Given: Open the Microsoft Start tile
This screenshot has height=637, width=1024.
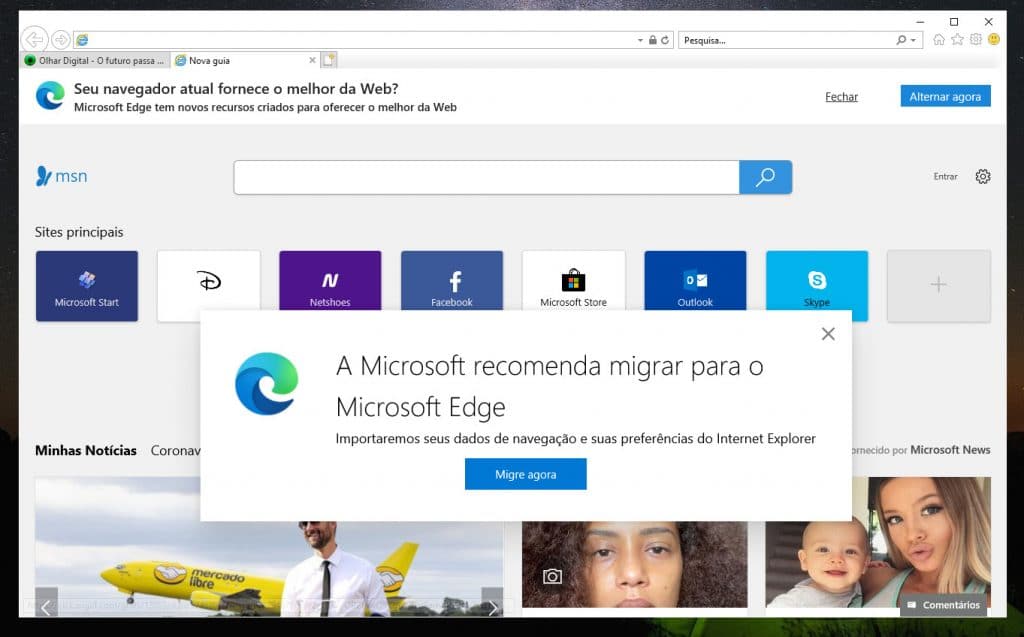Looking at the screenshot, I should [x=87, y=286].
